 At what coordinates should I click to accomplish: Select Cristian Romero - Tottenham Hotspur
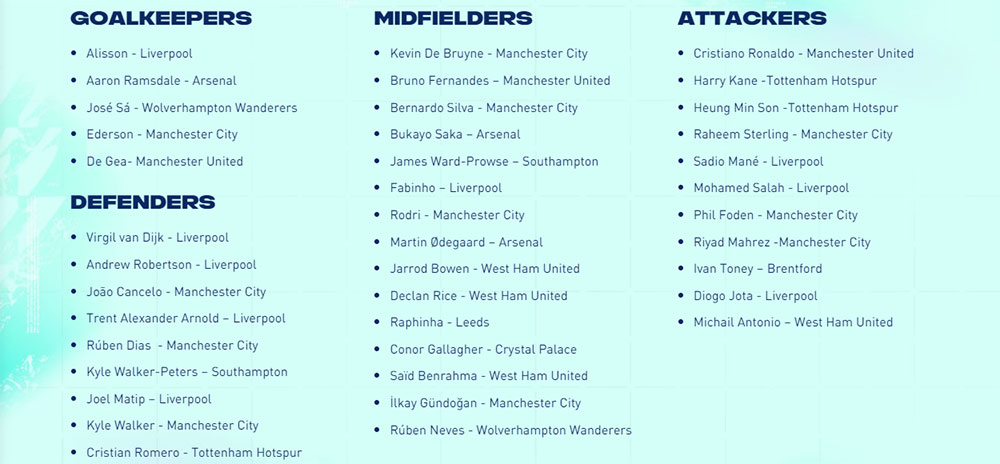pos(195,453)
